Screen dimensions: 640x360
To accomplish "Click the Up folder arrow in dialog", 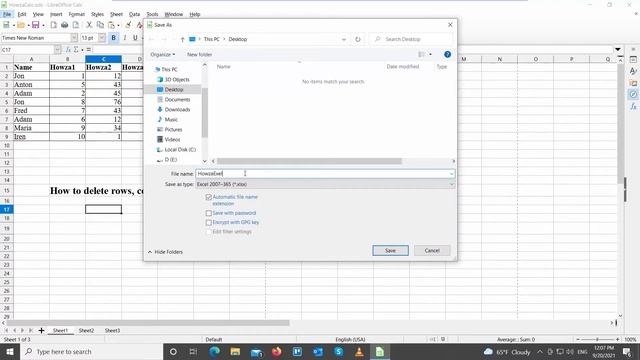I will click(x=182, y=39).
